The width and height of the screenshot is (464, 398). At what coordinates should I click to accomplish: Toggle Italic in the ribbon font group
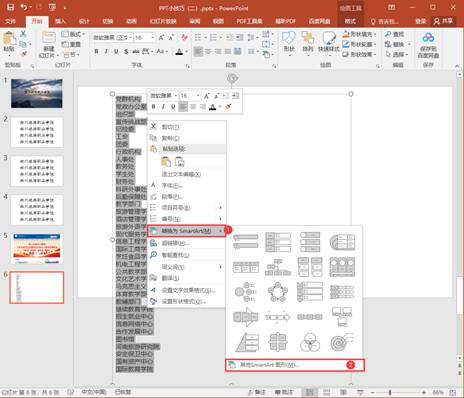click(x=106, y=52)
